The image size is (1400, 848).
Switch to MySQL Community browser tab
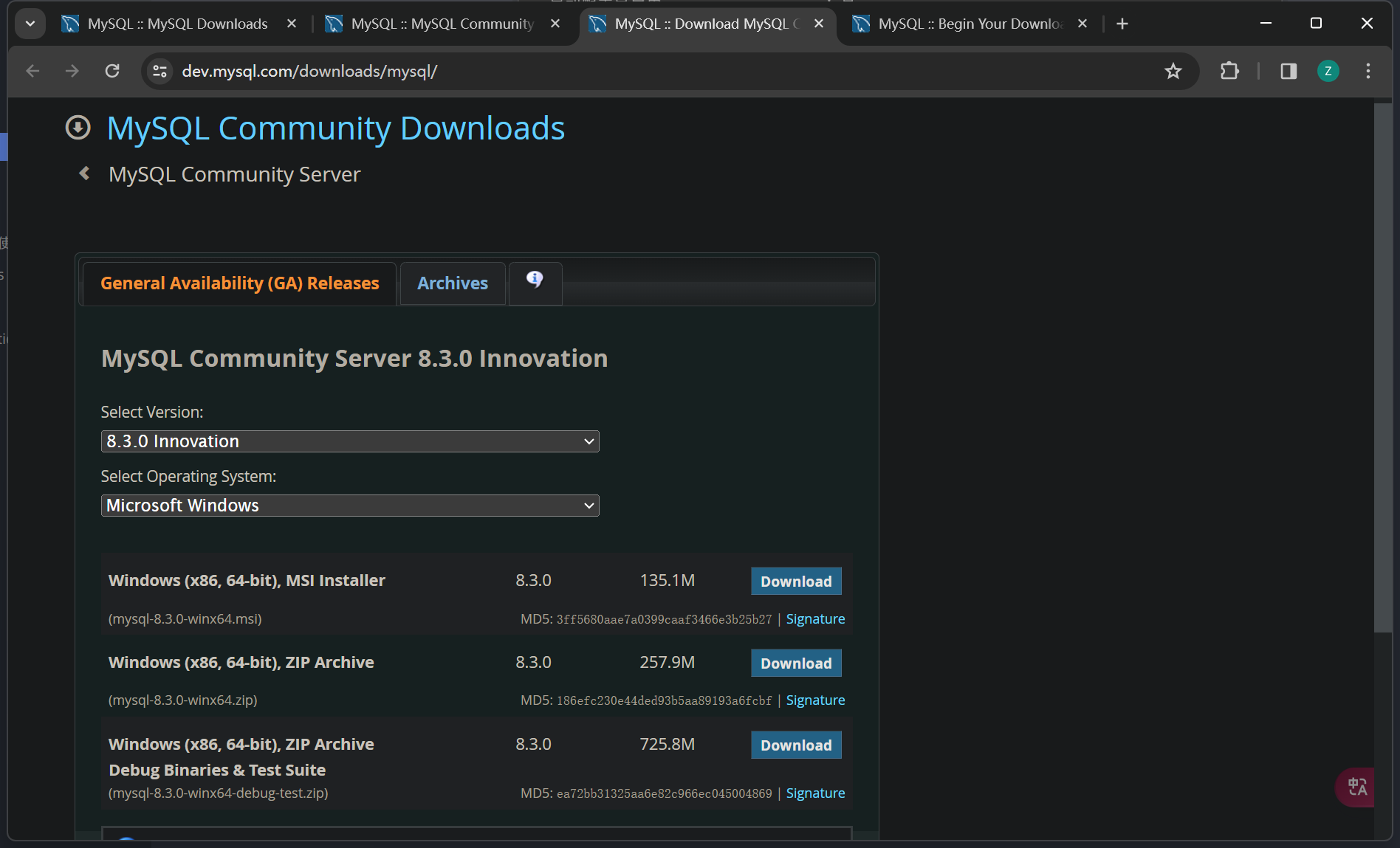(x=442, y=24)
